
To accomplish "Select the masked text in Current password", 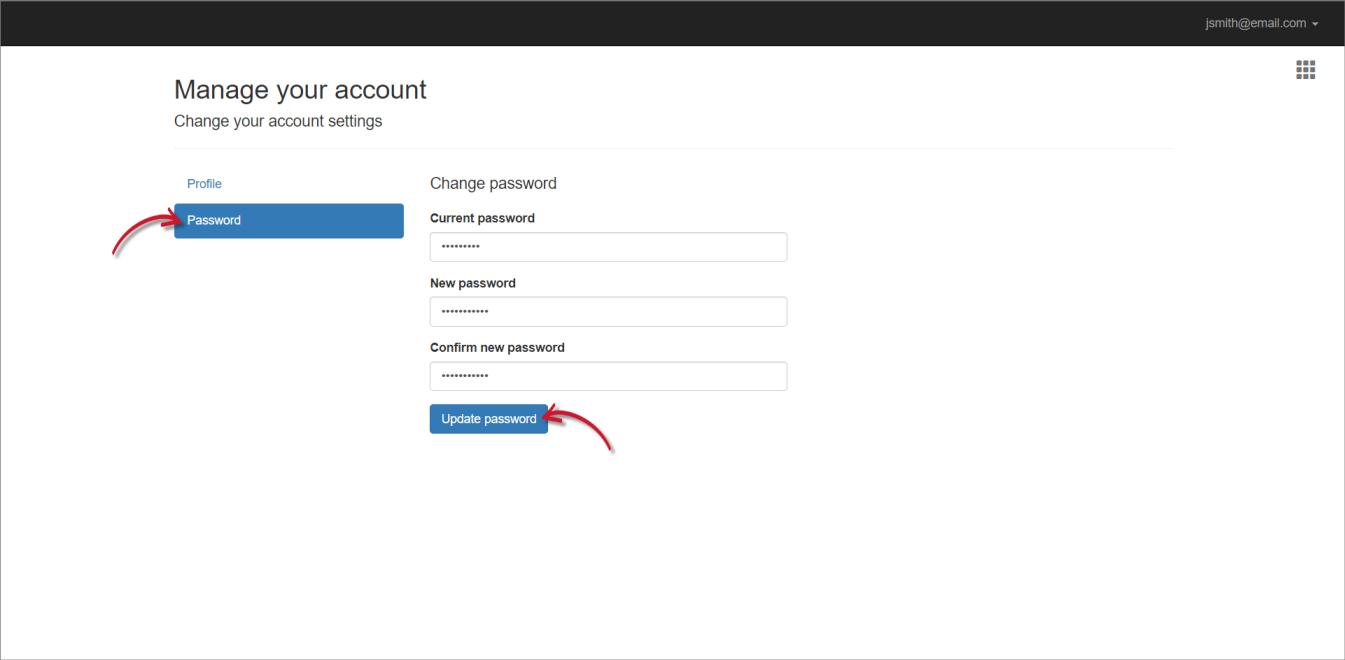I will coord(460,247).
